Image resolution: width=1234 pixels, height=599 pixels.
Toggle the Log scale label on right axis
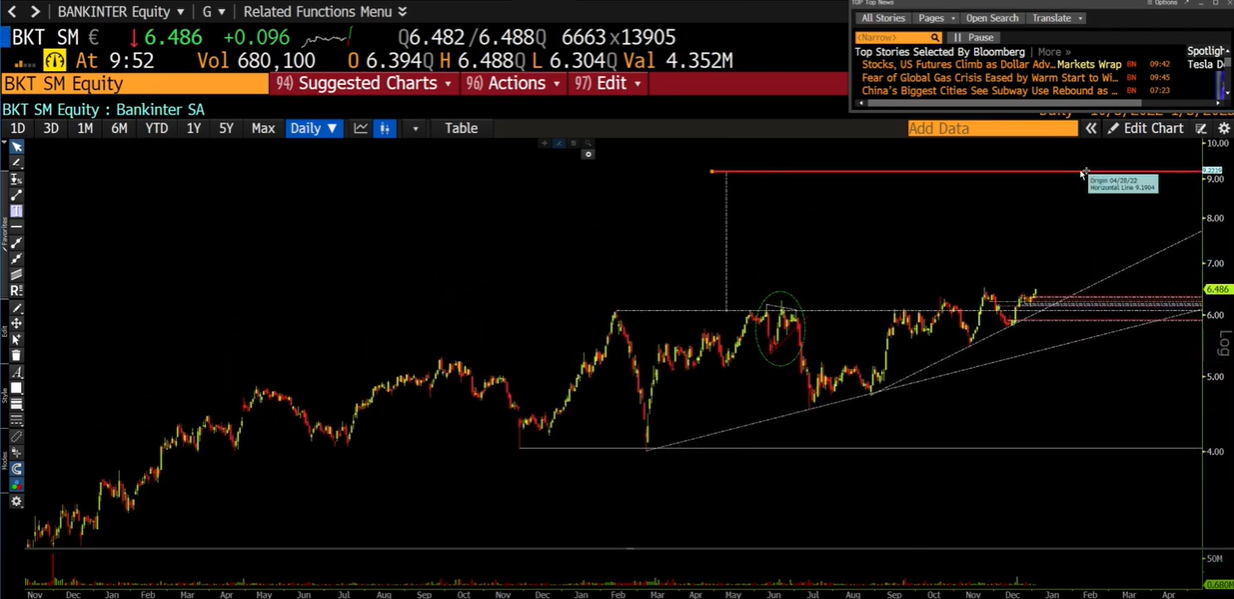tap(1224, 343)
